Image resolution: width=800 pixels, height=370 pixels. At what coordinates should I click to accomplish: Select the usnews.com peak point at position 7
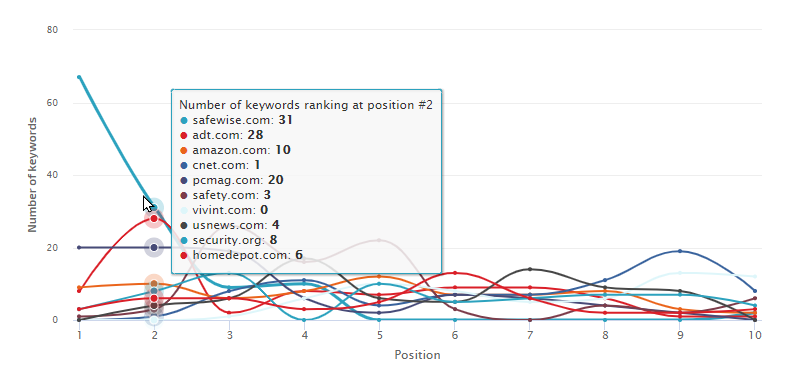point(530,269)
